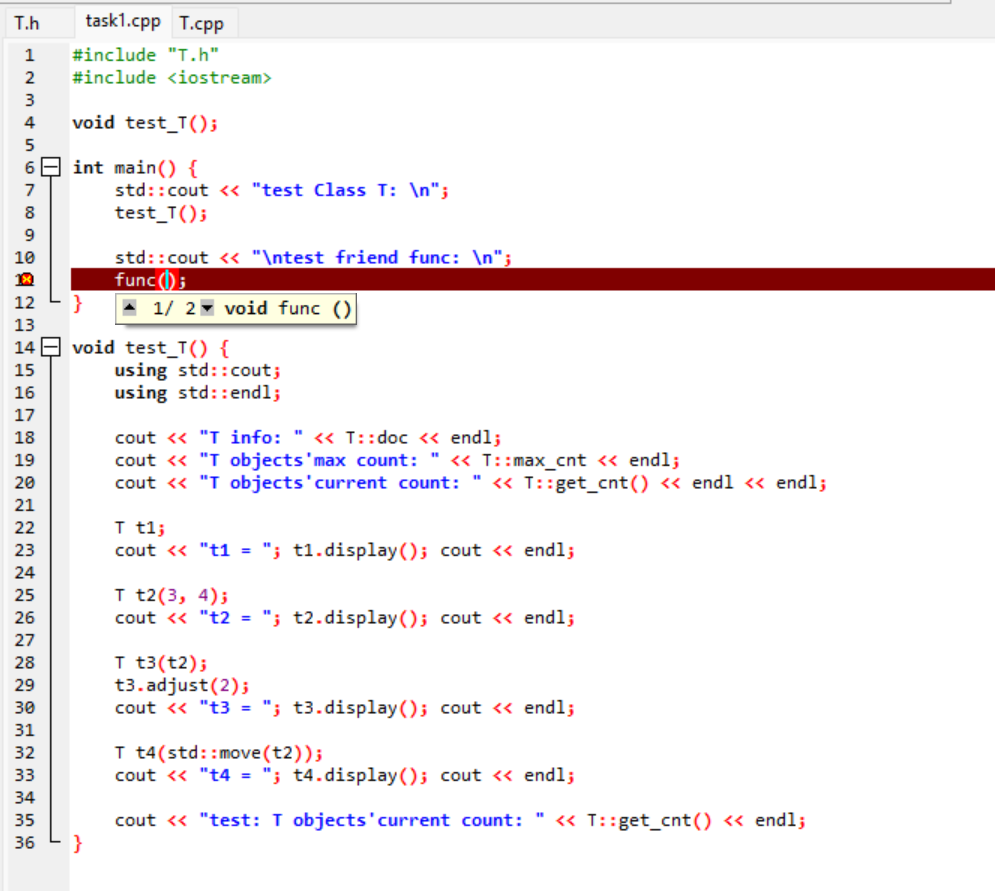
Task: Click 'T::doc' on line 18
Action: click(x=377, y=438)
